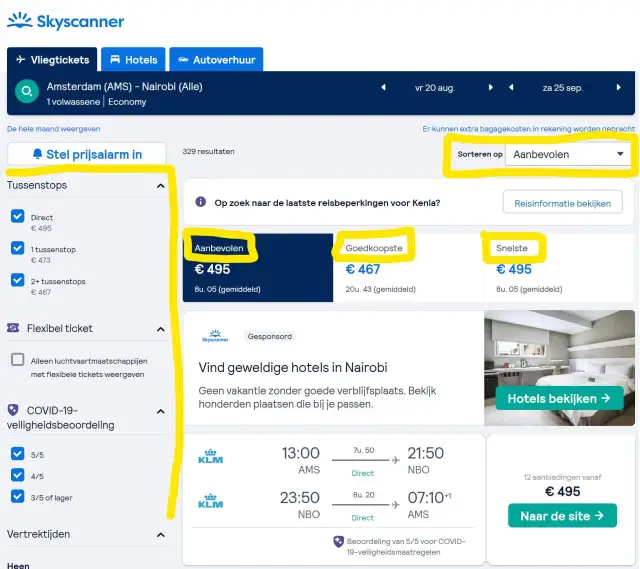Click the KLM logo on the 23:50 flight

coord(211,501)
